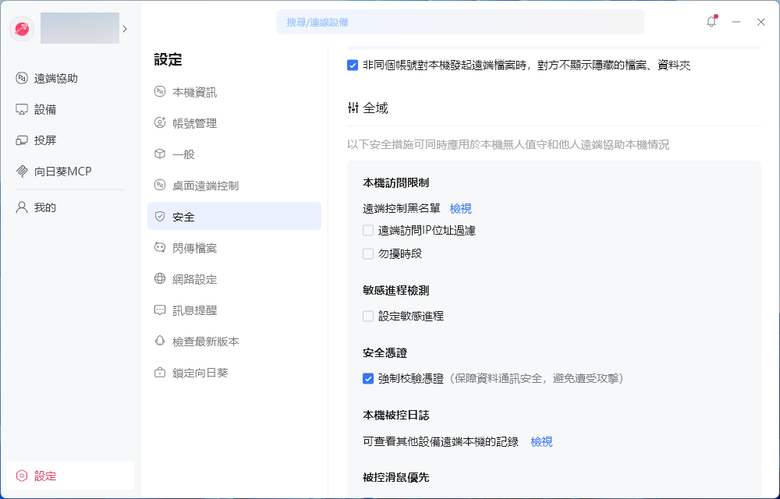Image resolution: width=780 pixels, height=499 pixels.
Task: Close the Sunflower window
Action: [761, 22]
